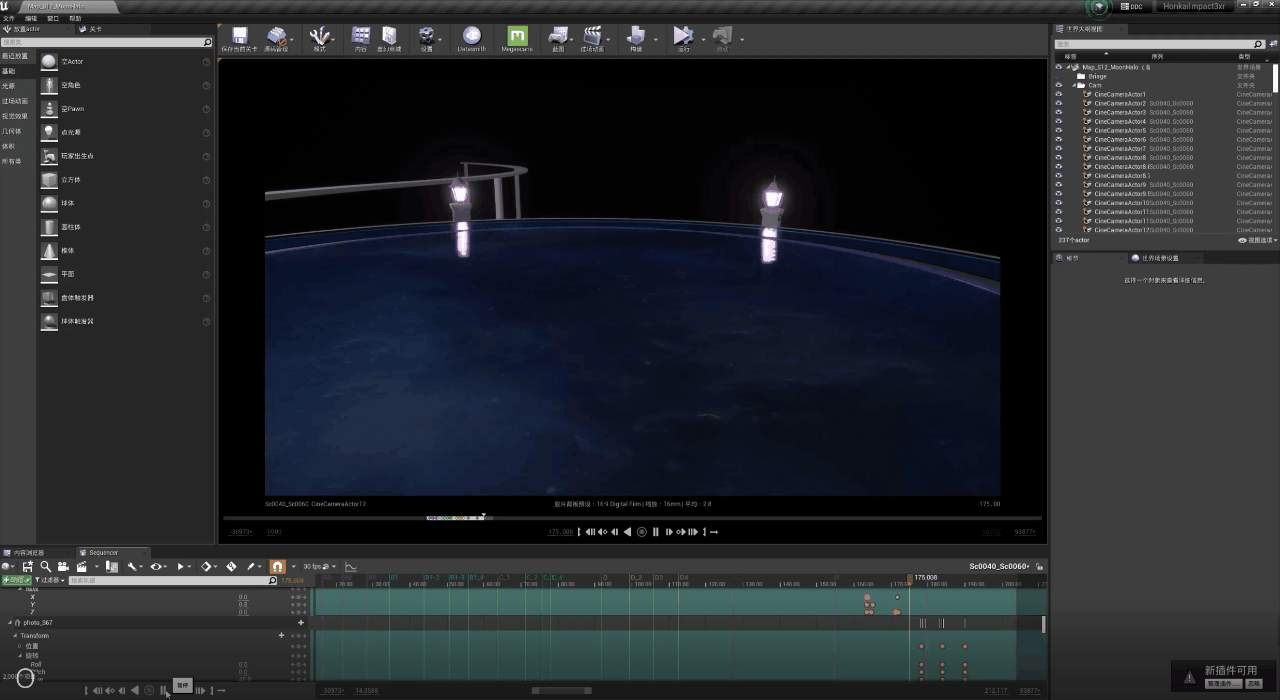
Task: Toggle visibility of CineCameraActor7
Action: coord(1059,148)
